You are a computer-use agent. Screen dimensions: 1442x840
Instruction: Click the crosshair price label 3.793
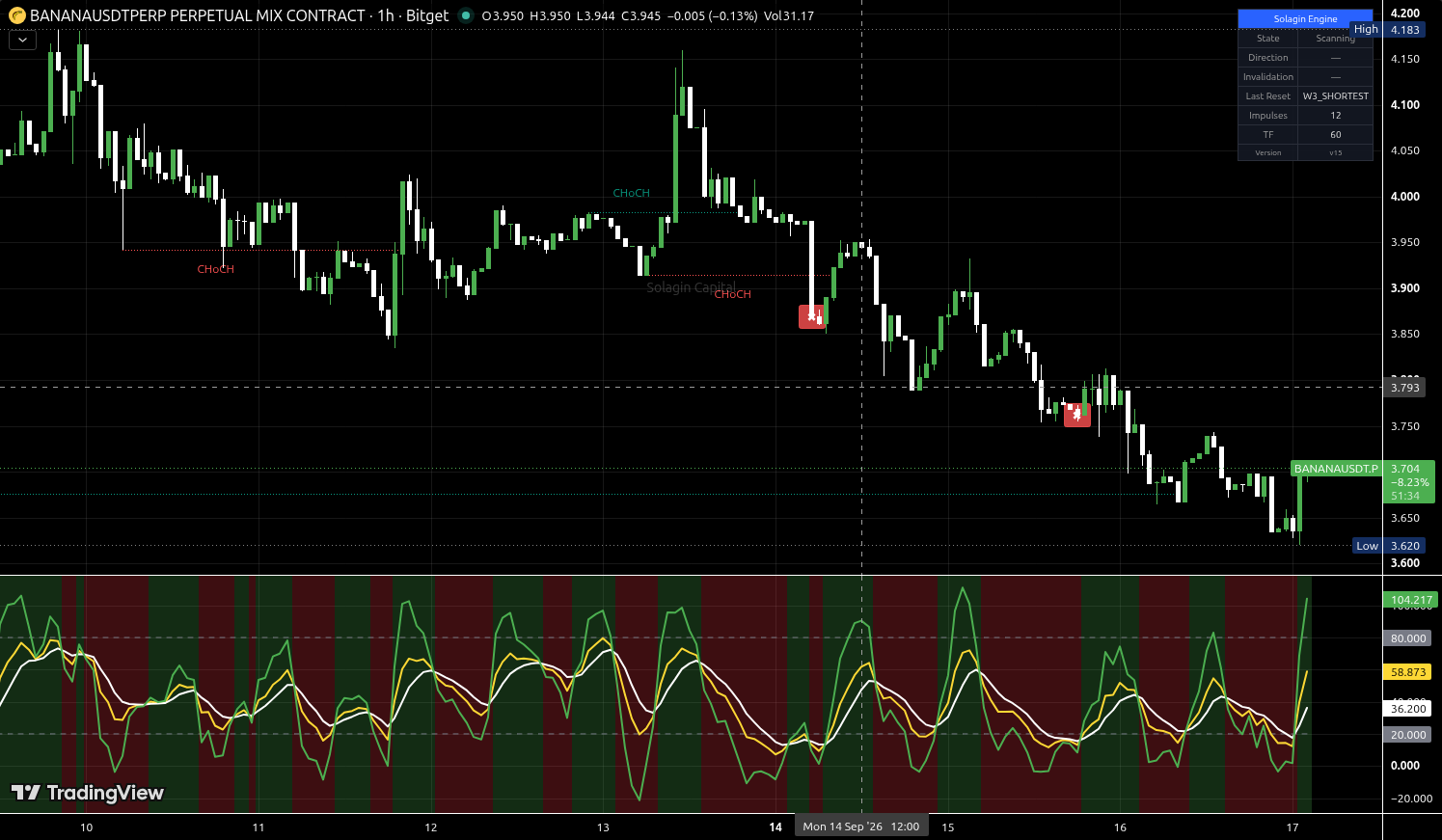(1404, 388)
